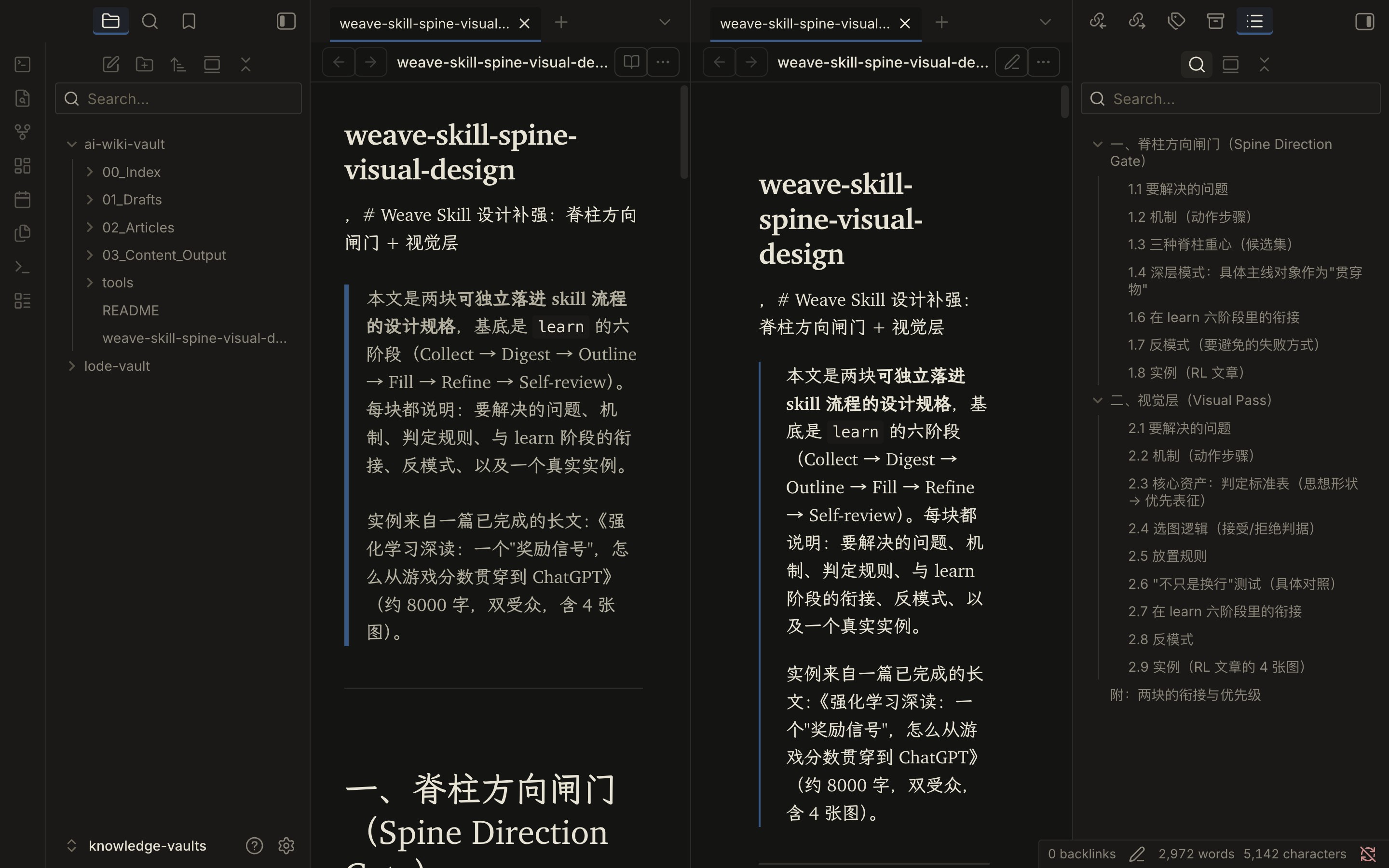
Task: Jump to outline heading 2.8 反模式
Action: [1160, 639]
